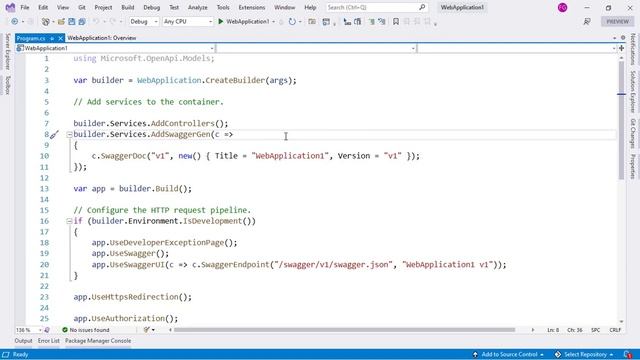Viewport: 640px width, 360px height.
Task: Pin the Program.cs tab
Action: point(52,38)
